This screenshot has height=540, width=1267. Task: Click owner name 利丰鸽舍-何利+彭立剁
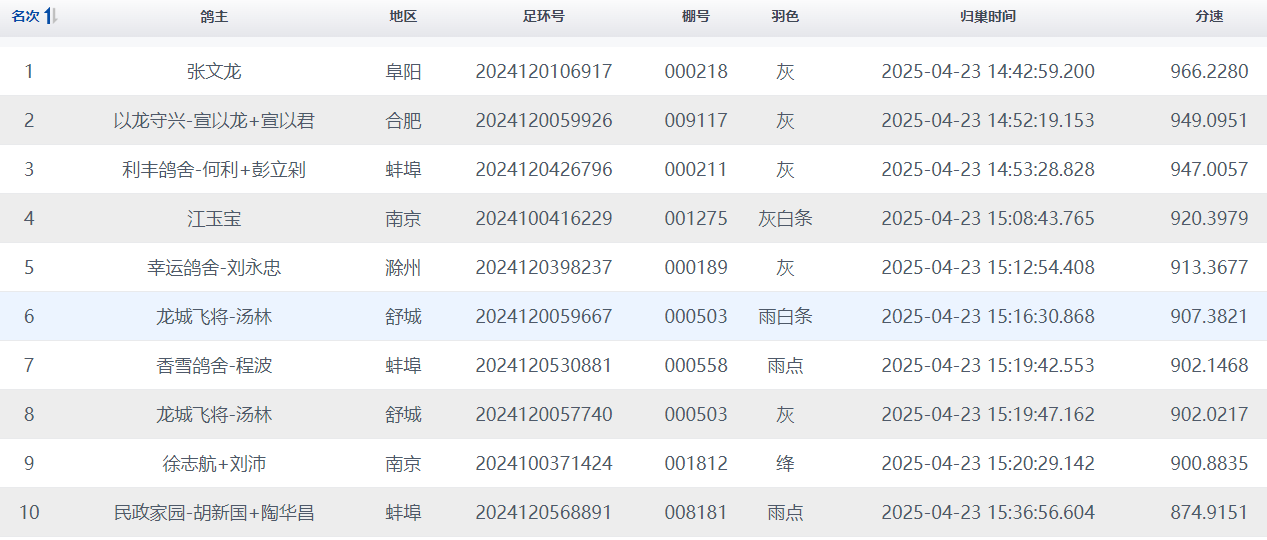pos(214,170)
